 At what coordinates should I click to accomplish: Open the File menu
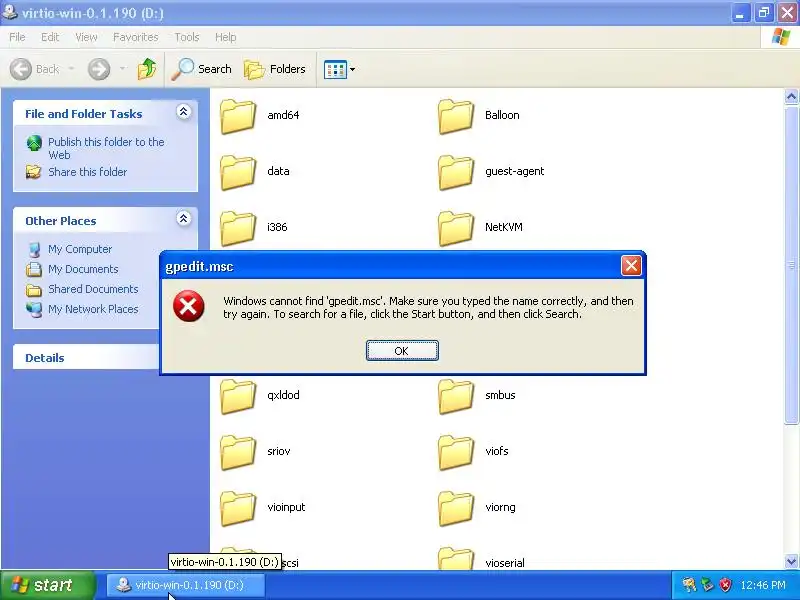tap(17, 37)
